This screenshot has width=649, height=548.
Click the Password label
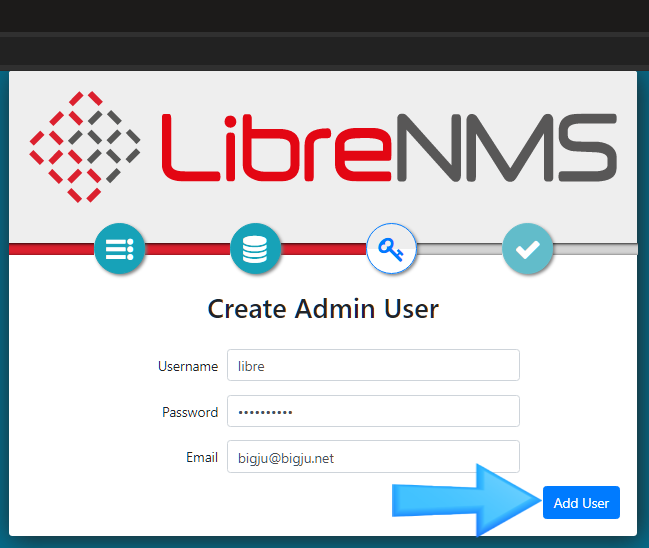[x=190, y=412]
